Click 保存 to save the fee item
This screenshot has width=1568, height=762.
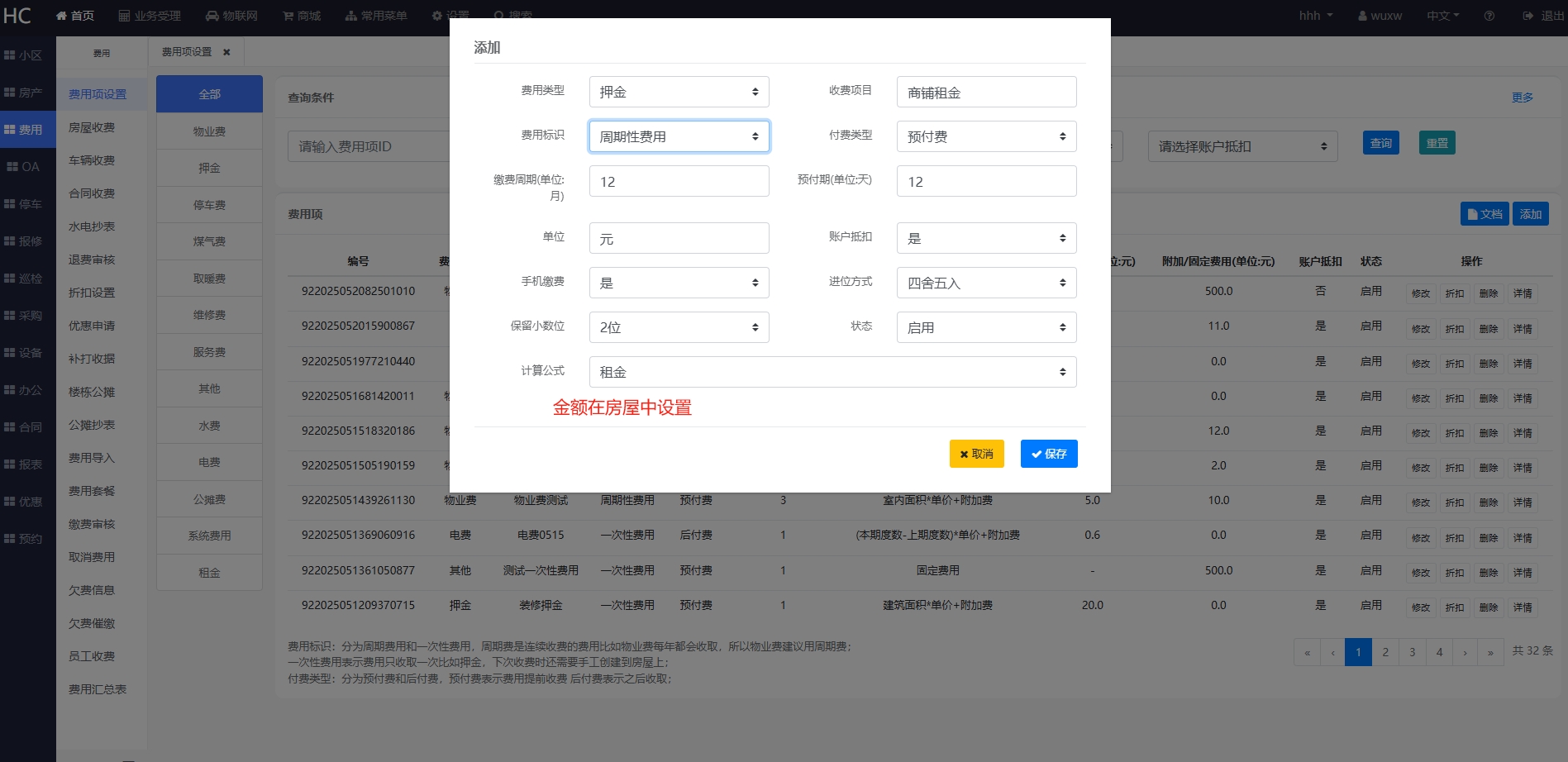[x=1048, y=454]
